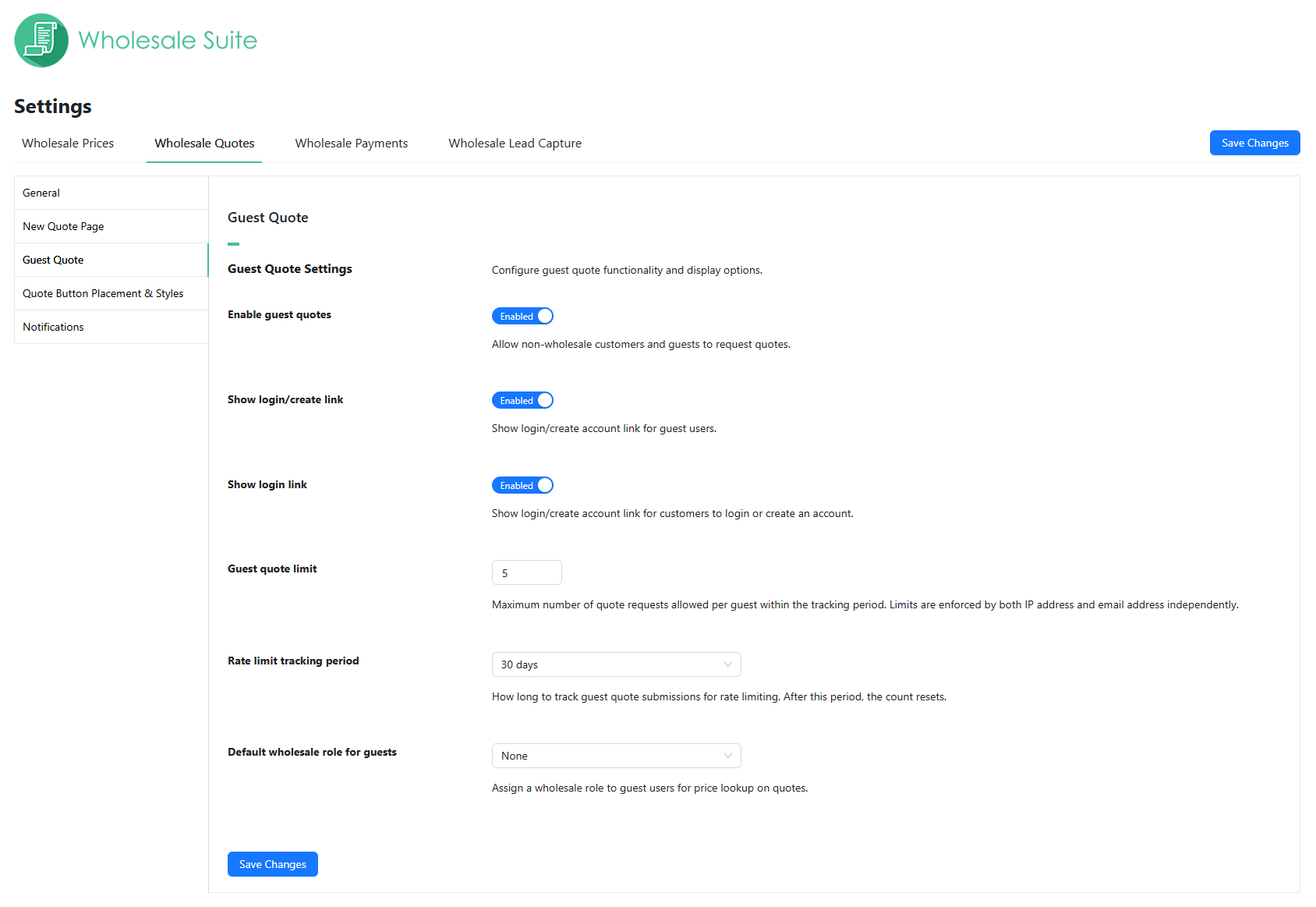This screenshot has height=907, width=1316.
Task: Open the Wholesale Payments tab
Action: pyautogui.click(x=351, y=143)
